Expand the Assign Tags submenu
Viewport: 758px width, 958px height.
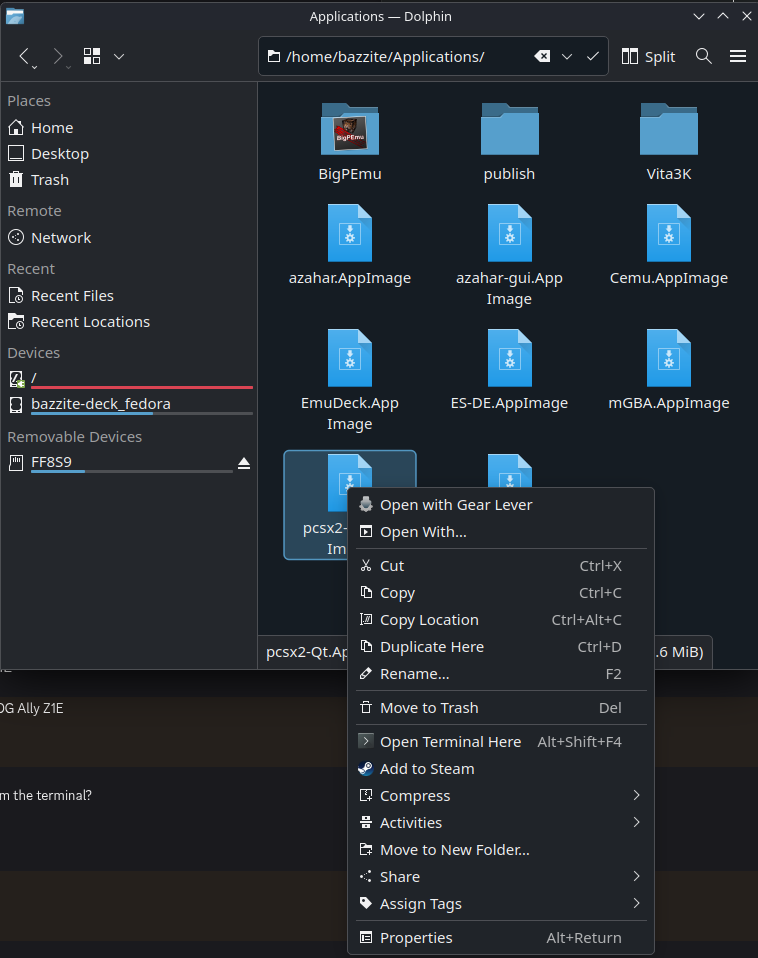point(501,903)
